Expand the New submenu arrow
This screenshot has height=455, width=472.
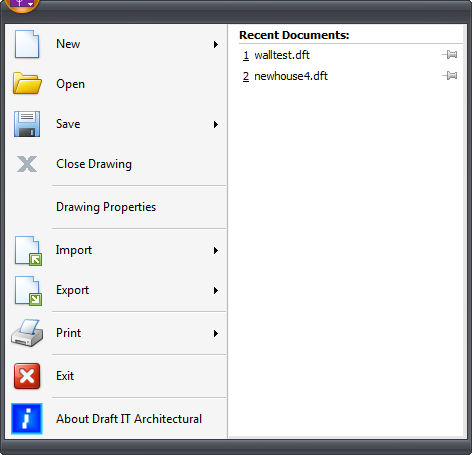tap(216, 44)
